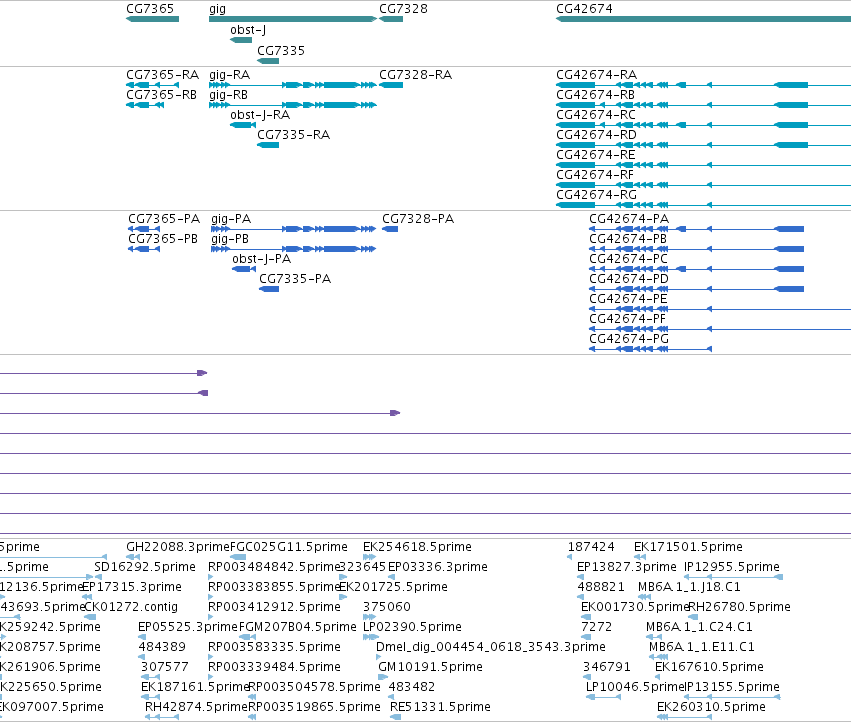Select EST IP13155.5prime

[x=733, y=697]
